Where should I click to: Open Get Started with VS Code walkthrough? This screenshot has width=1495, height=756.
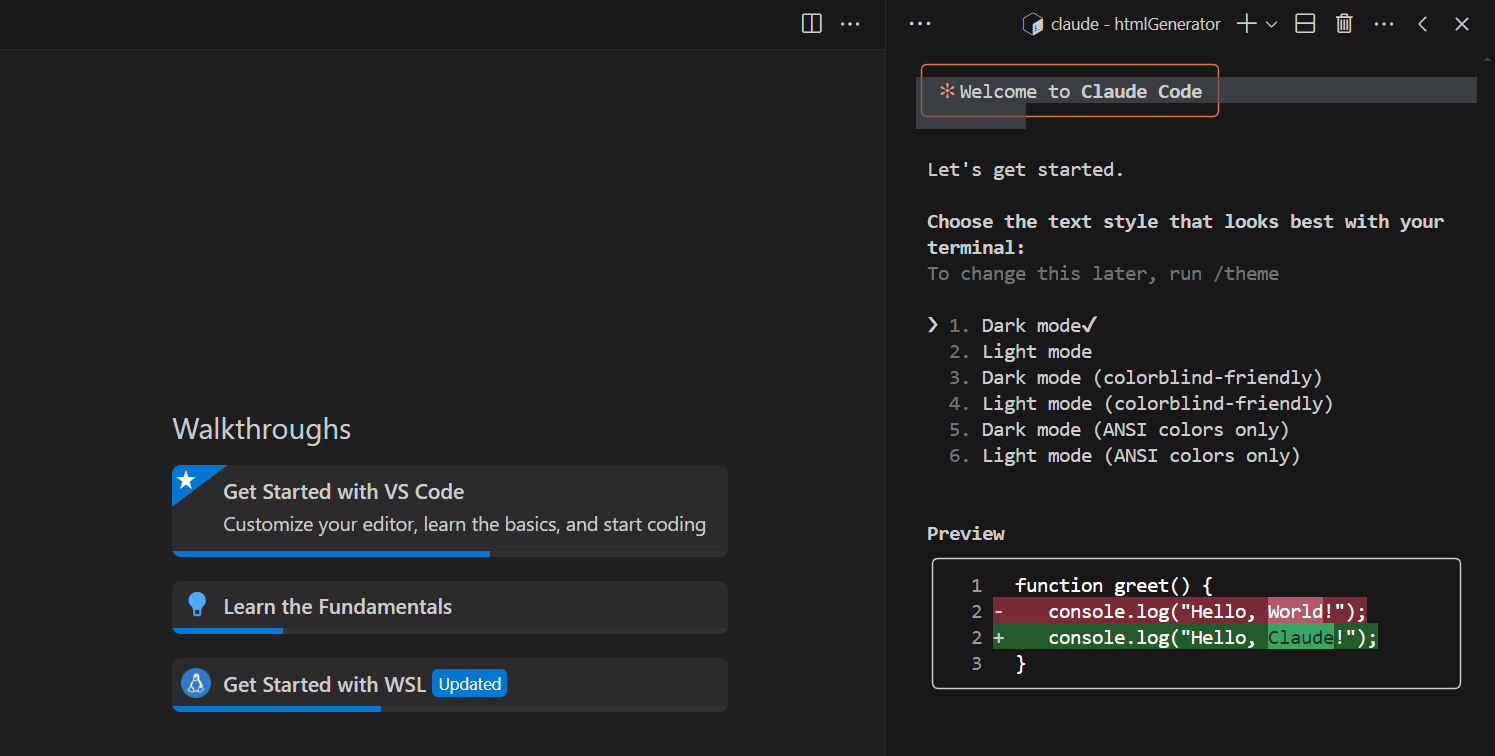tap(449, 510)
